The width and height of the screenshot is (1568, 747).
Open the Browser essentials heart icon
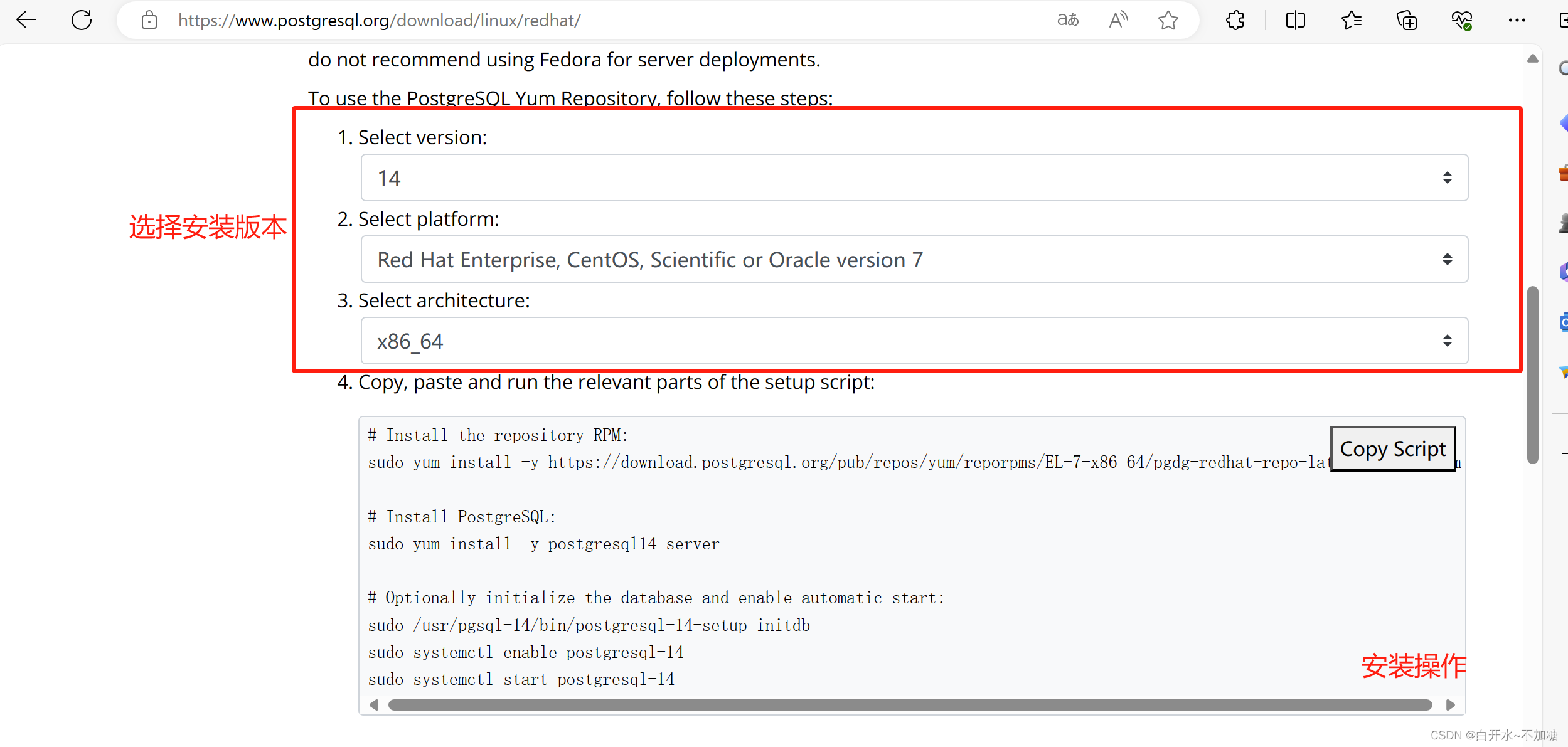1461,20
